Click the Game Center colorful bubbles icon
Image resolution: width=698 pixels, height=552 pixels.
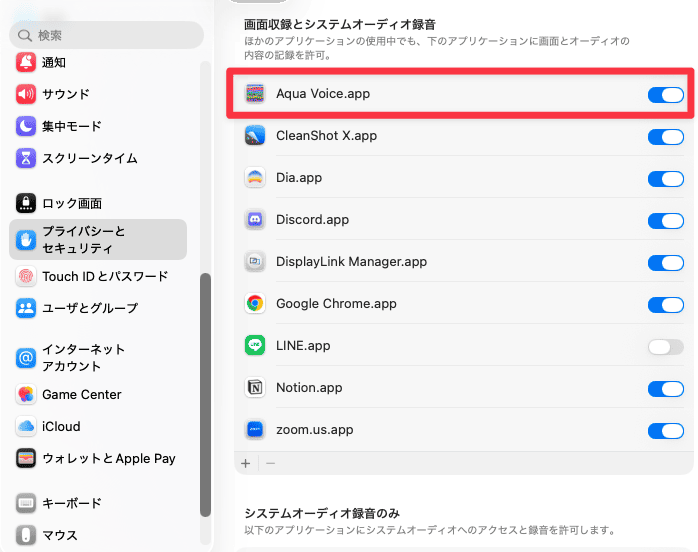tap(26, 394)
